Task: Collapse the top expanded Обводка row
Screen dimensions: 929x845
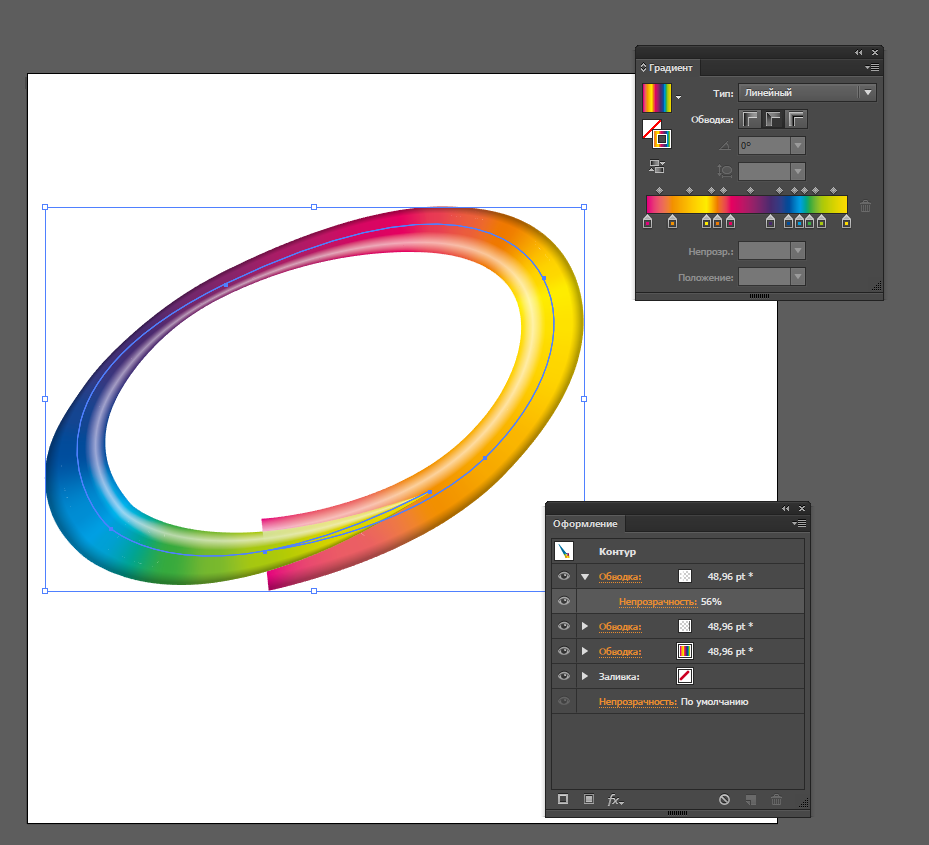Action: [x=585, y=576]
